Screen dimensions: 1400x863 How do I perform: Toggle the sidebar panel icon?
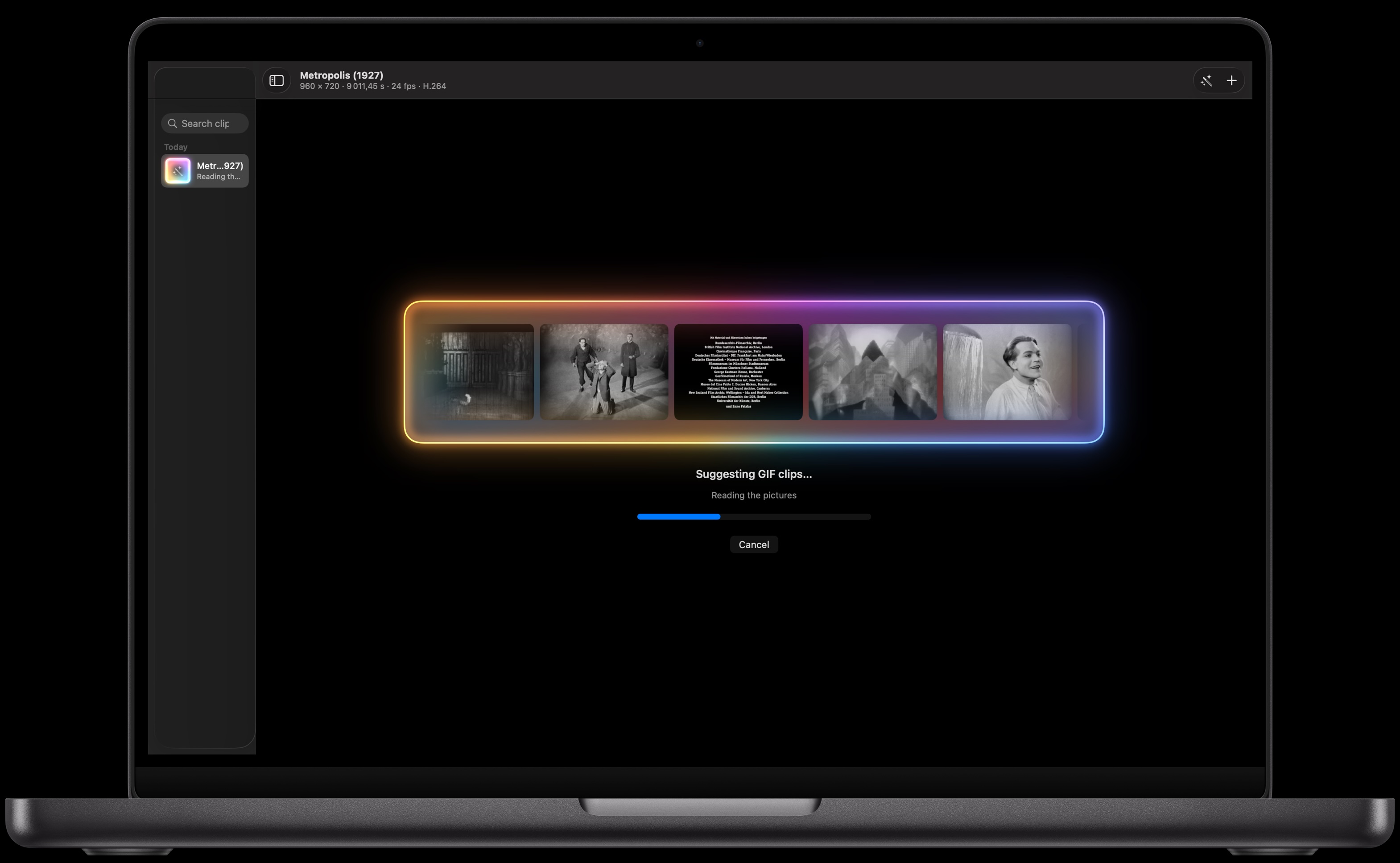pos(277,80)
